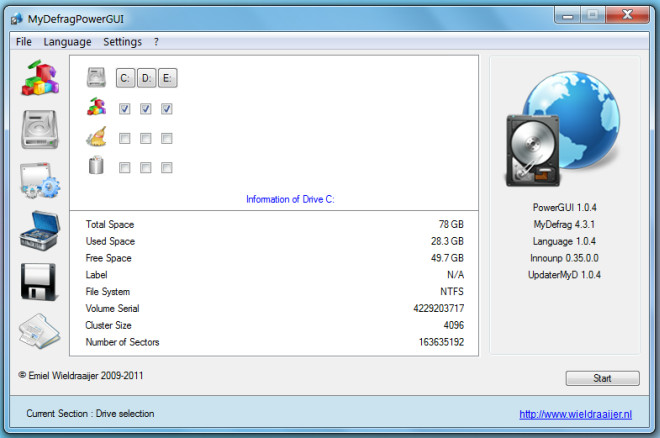This screenshot has height=438, width=660.
Task: Enable broom cleanup checkbox for drive E:
Action: click(167, 138)
